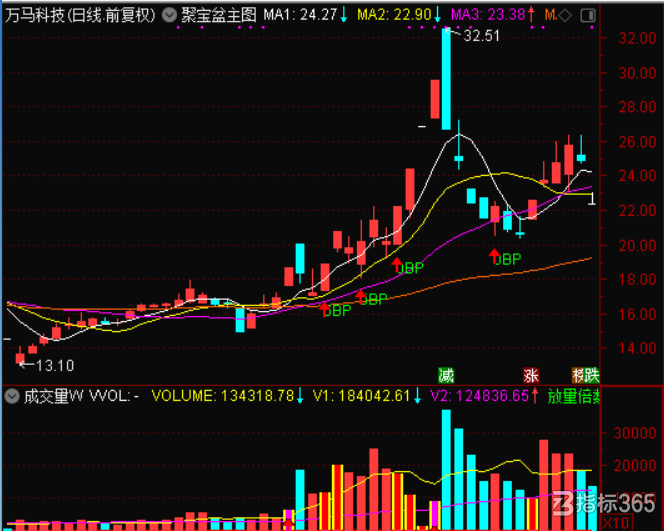Click the red 涨 signal tag
664x531 pixels.
(531, 376)
